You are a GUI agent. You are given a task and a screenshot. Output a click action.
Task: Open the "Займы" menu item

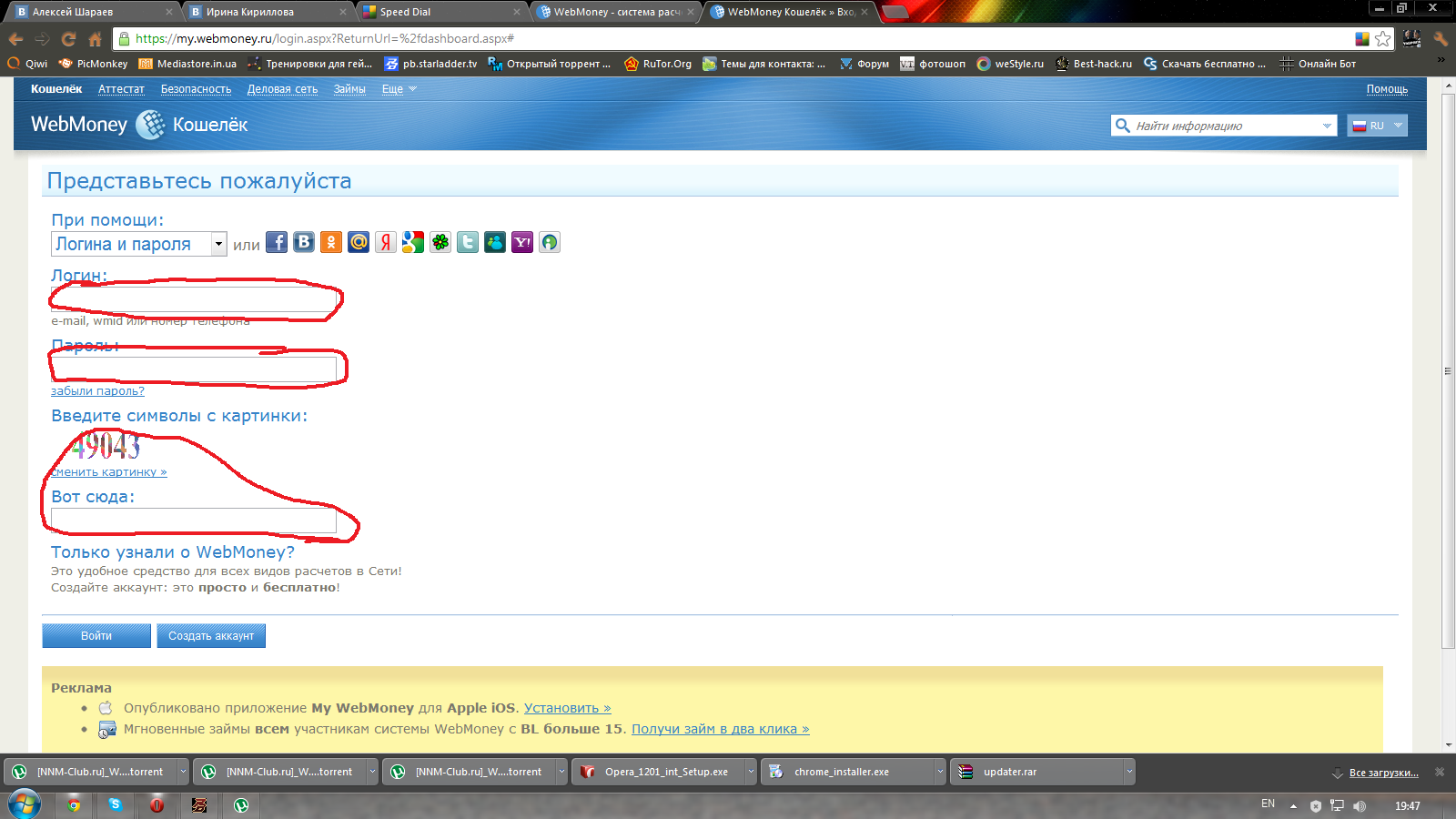(x=349, y=89)
